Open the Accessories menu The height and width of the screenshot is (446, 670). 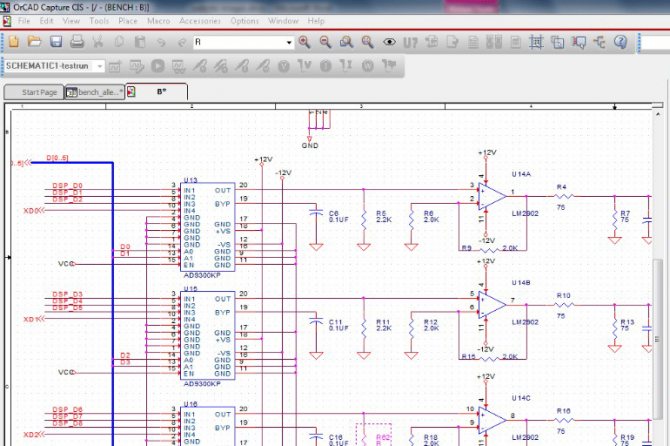(x=200, y=21)
